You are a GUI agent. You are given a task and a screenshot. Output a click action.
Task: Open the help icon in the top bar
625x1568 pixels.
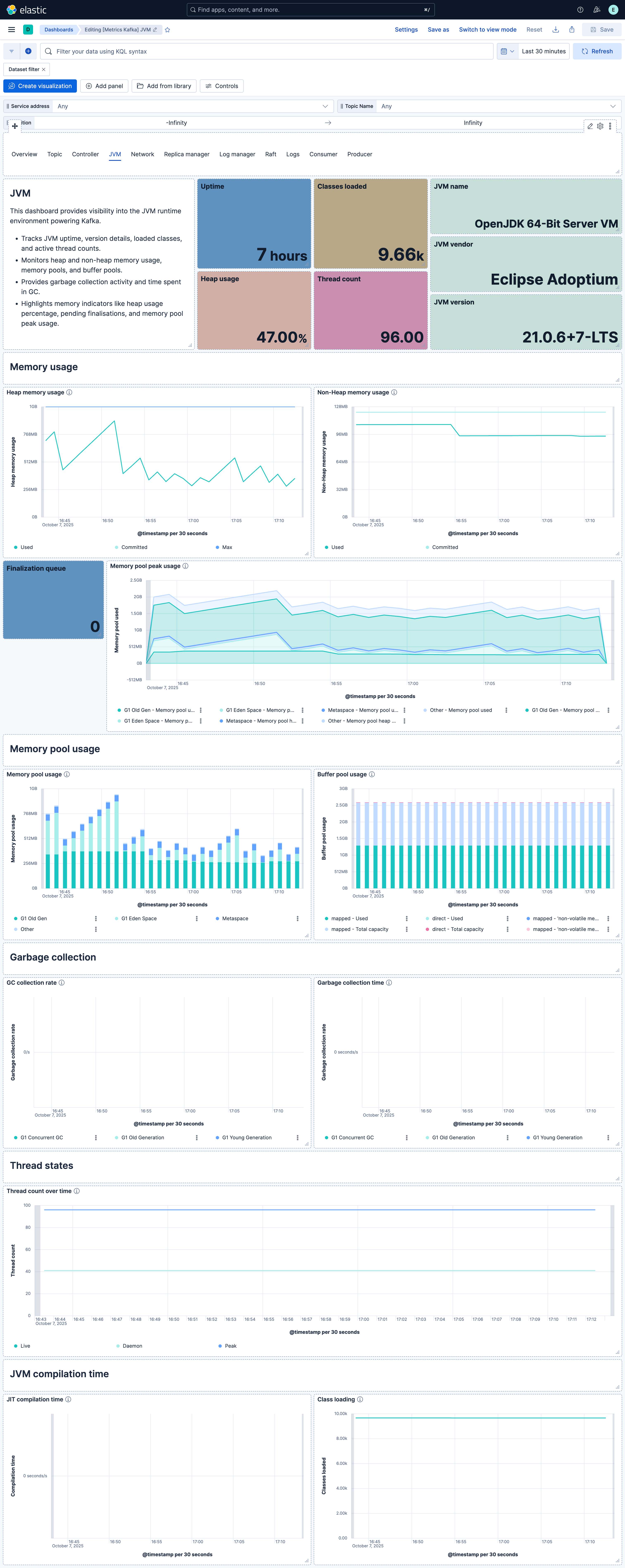click(580, 10)
